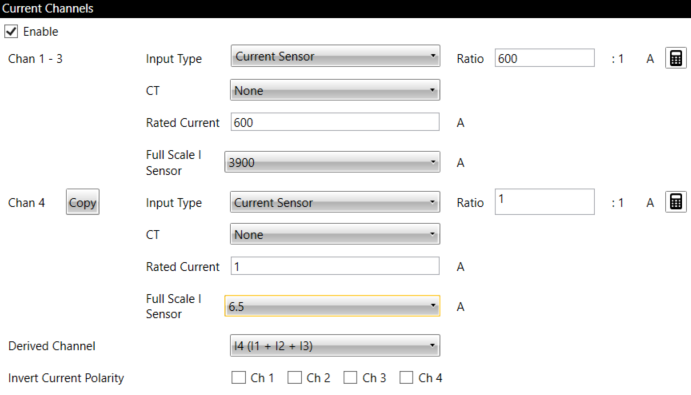
Task: Open Chan 1 - 3 CT dropdown
Action: (335, 90)
